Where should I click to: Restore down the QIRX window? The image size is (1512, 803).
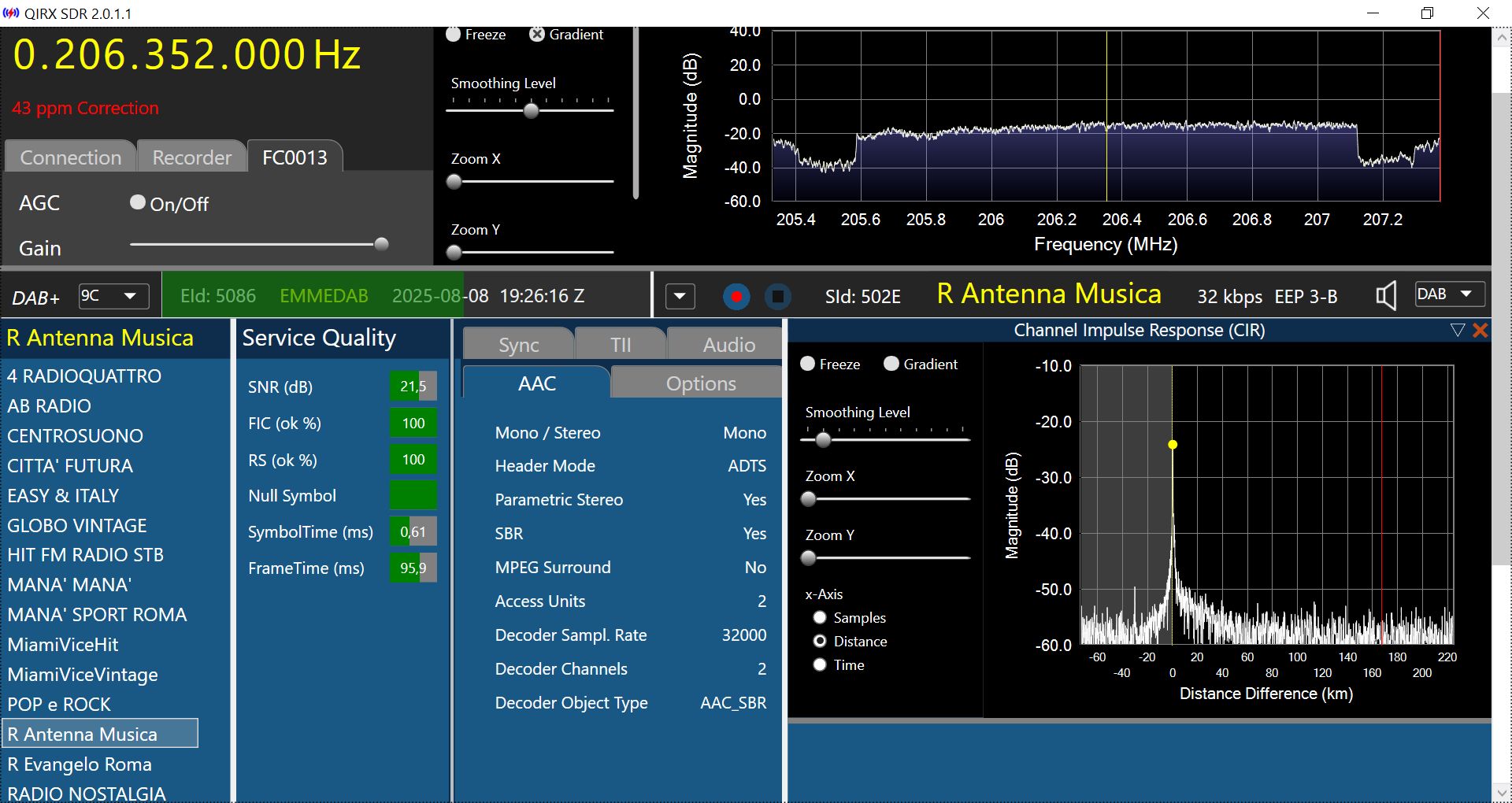tap(1427, 13)
